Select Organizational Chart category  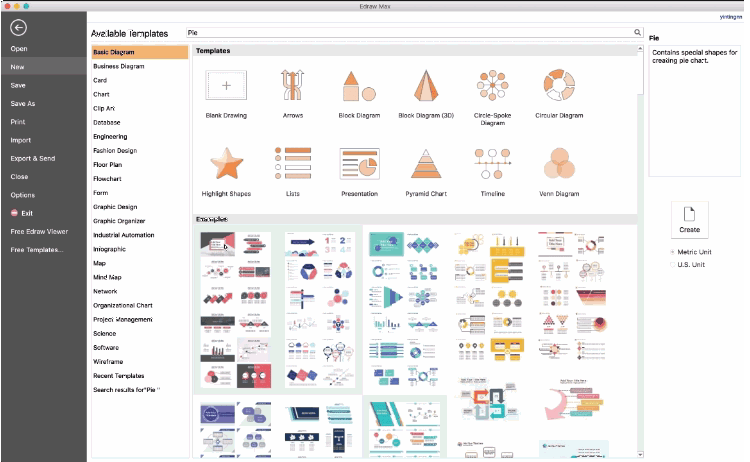click(122, 305)
